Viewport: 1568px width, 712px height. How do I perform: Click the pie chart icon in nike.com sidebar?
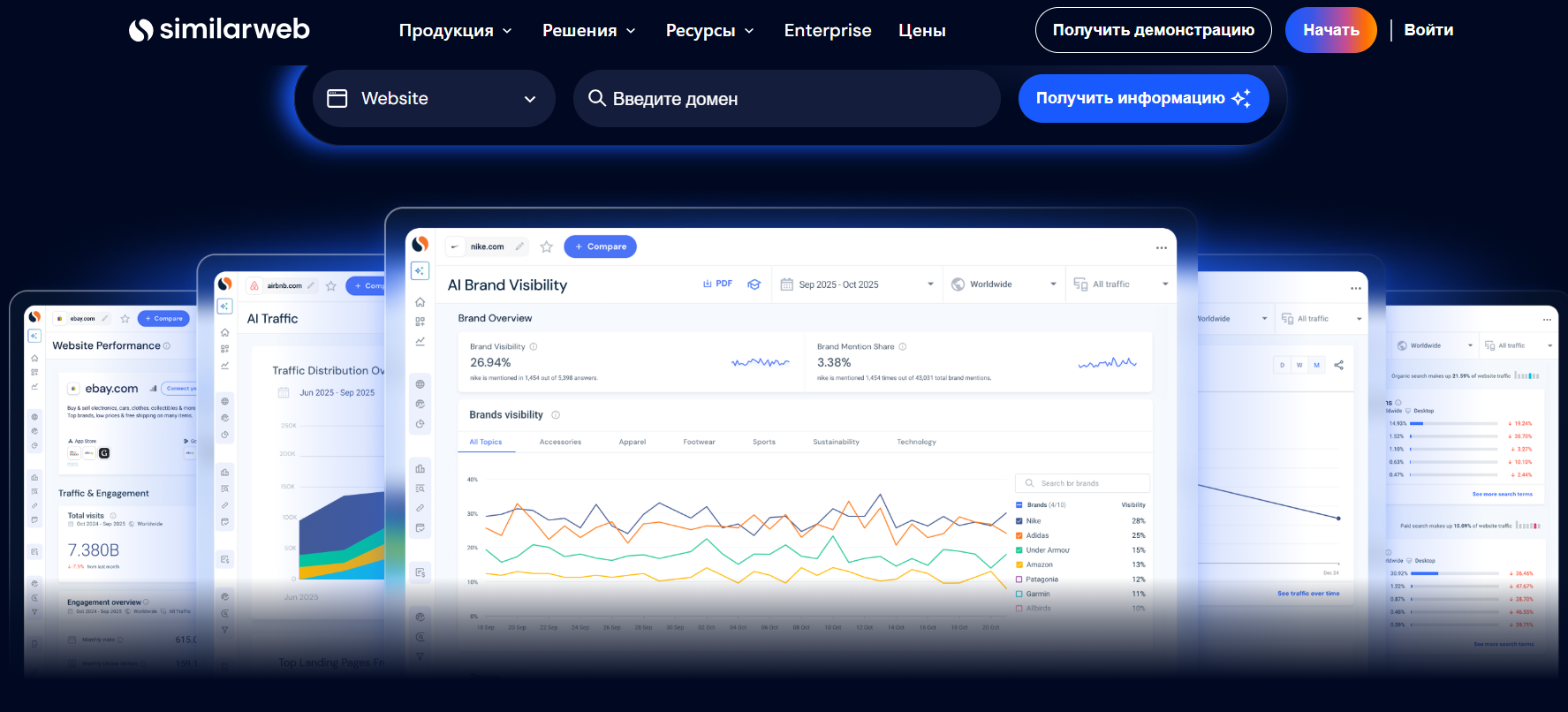420,424
